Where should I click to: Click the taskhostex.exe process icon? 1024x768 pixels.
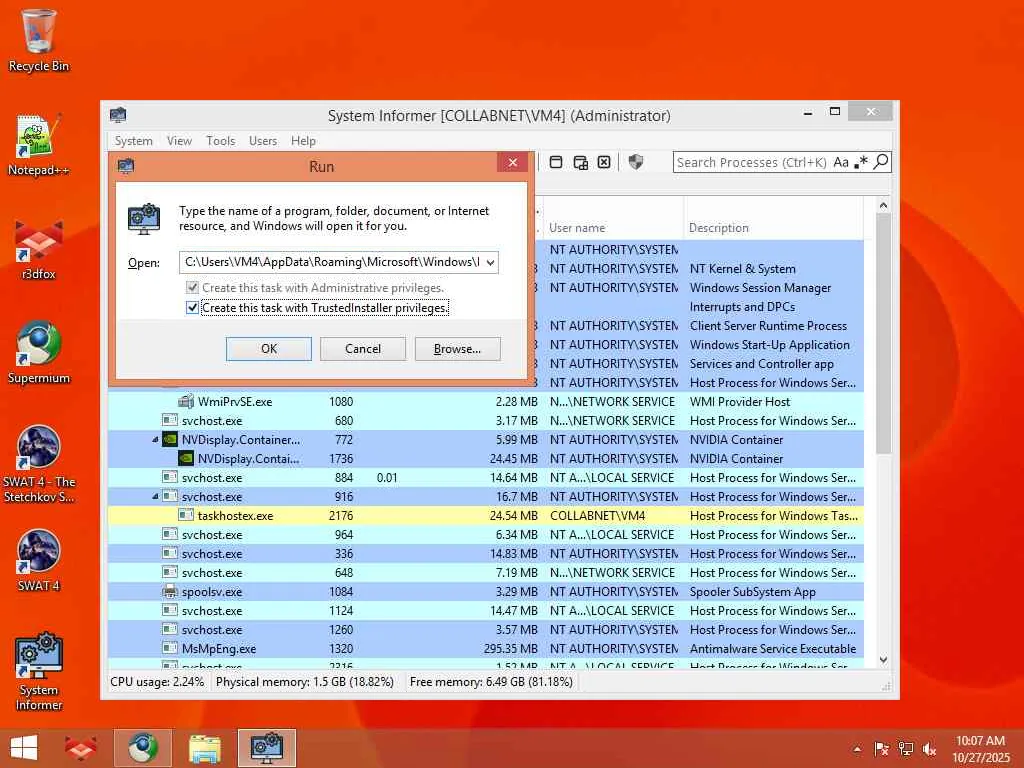186,515
